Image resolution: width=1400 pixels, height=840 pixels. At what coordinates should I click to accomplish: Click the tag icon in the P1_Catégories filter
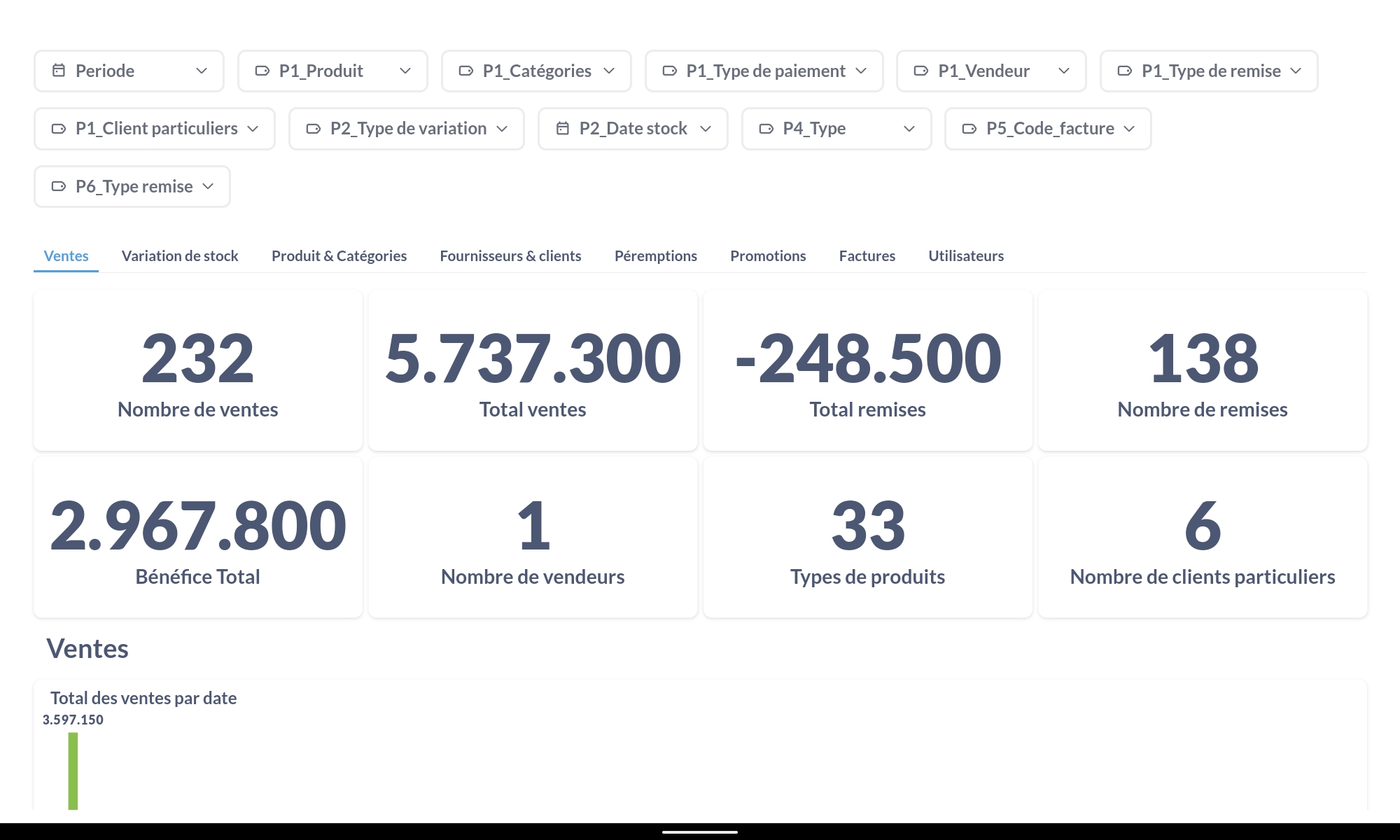466,71
